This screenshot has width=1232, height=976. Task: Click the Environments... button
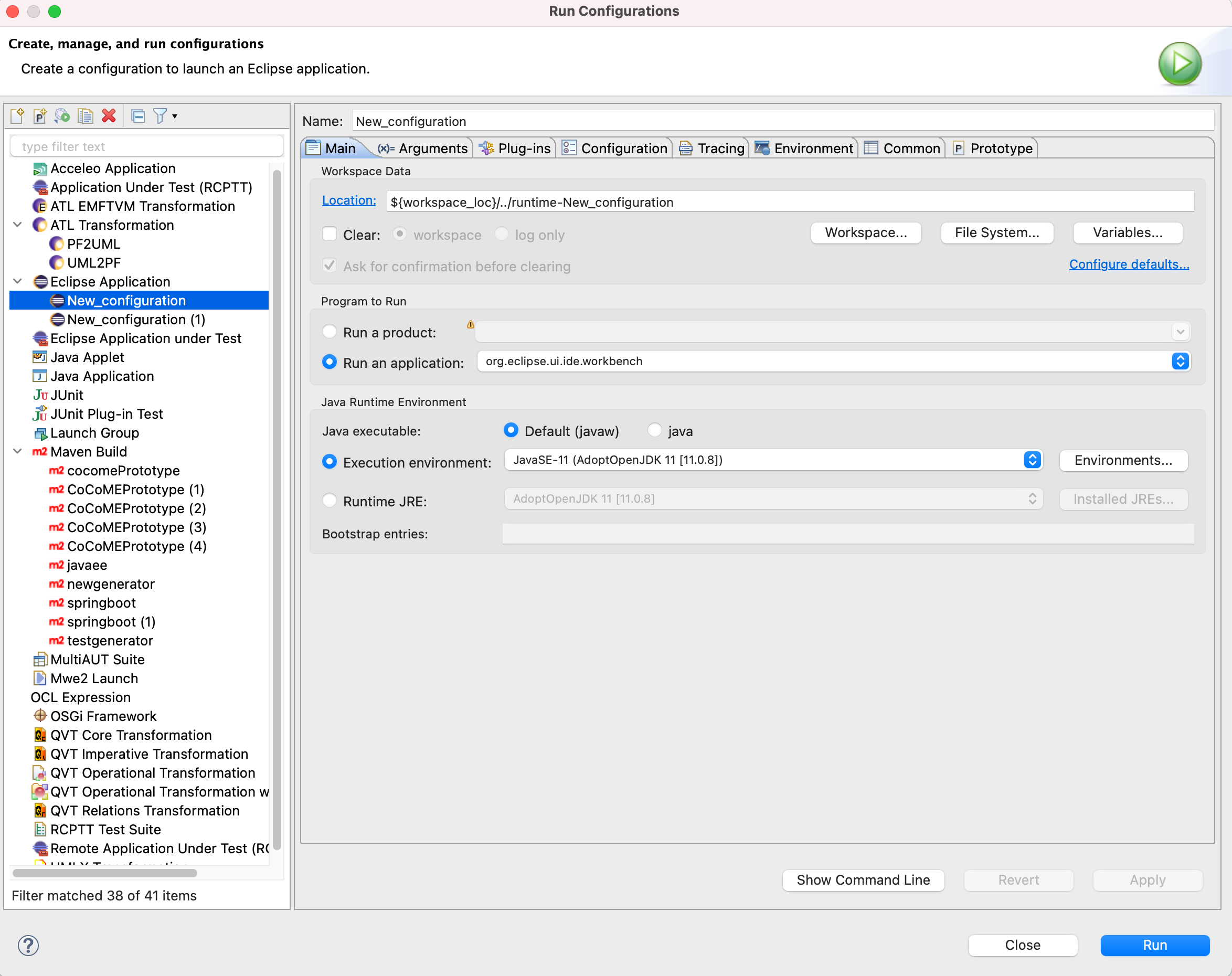(x=1123, y=460)
